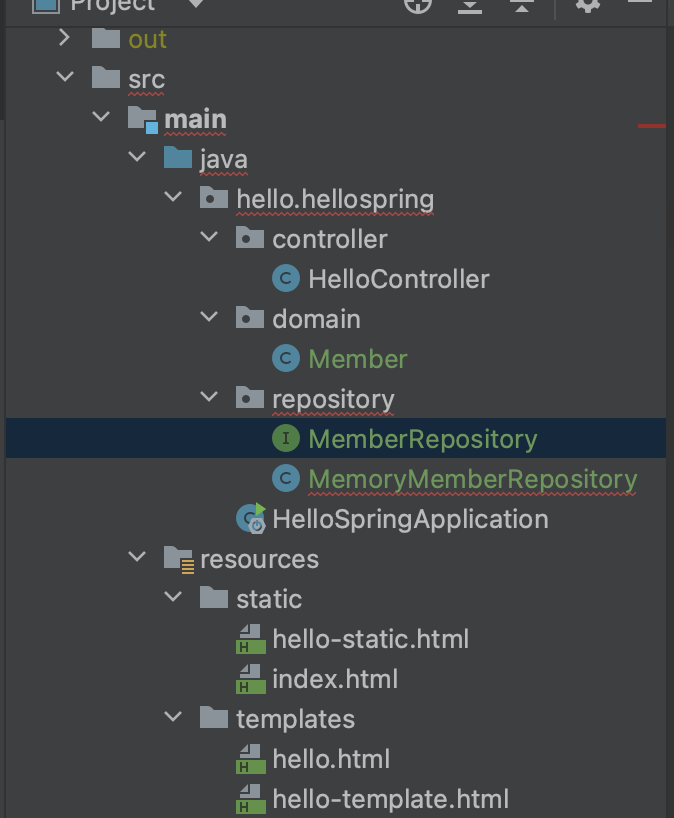Select the out folder name
Viewport: 674px width, 818px height.
coord(148,39)
